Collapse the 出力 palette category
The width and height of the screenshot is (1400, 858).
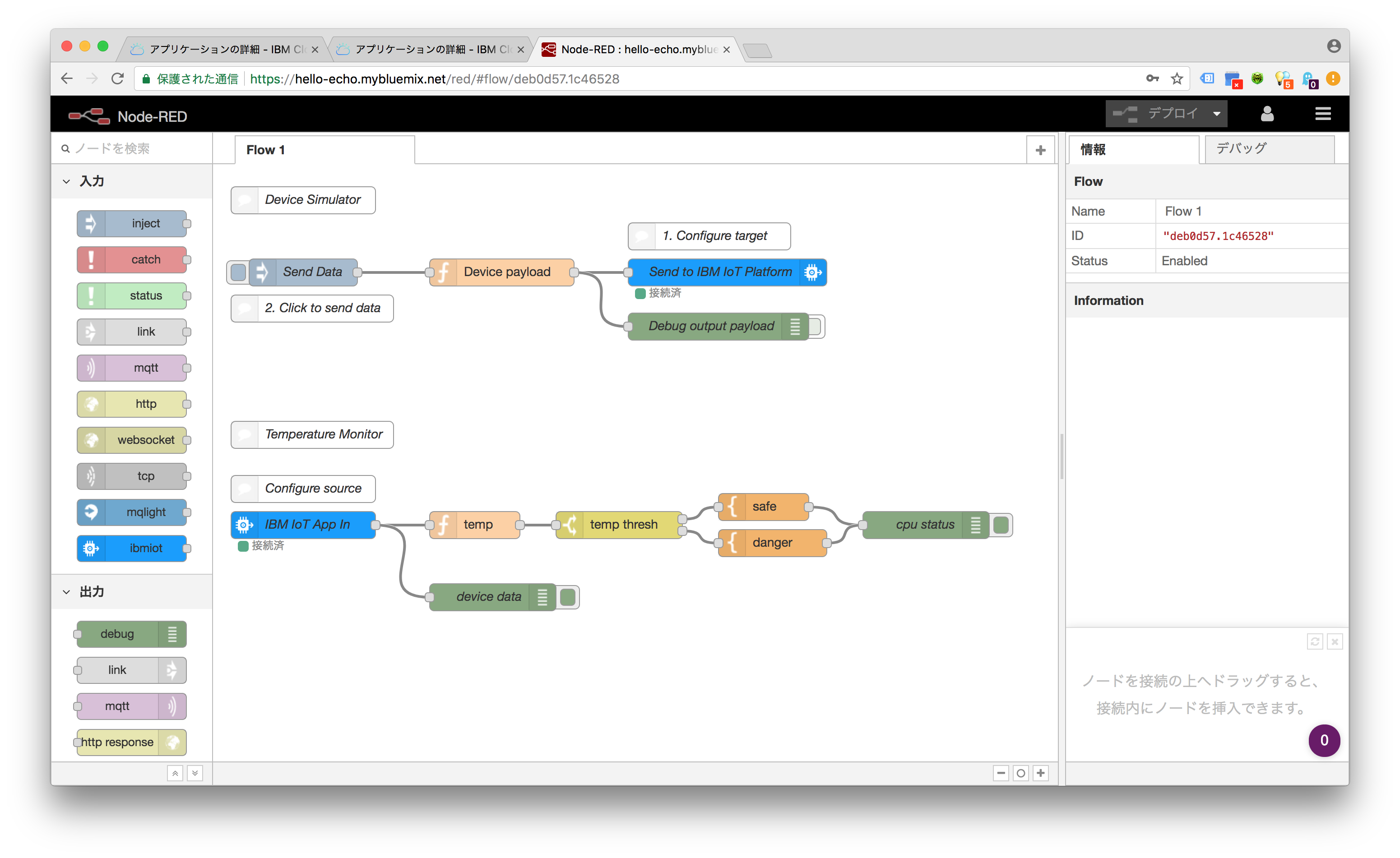click(66, 592)
